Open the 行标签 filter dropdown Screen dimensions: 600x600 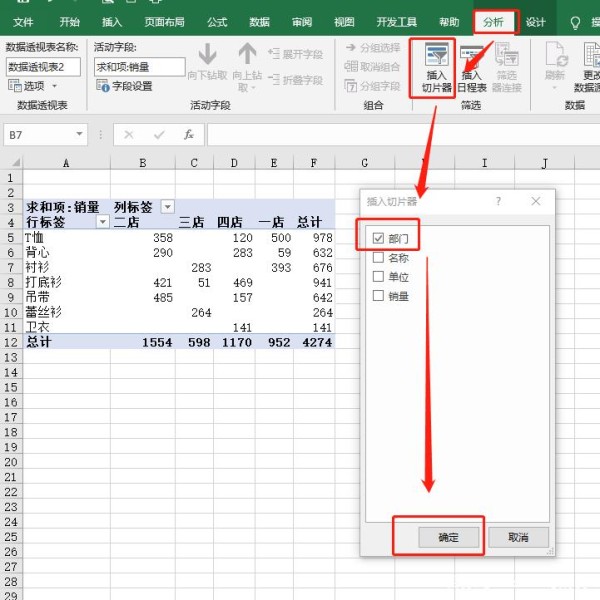click(x=103, y=222)
